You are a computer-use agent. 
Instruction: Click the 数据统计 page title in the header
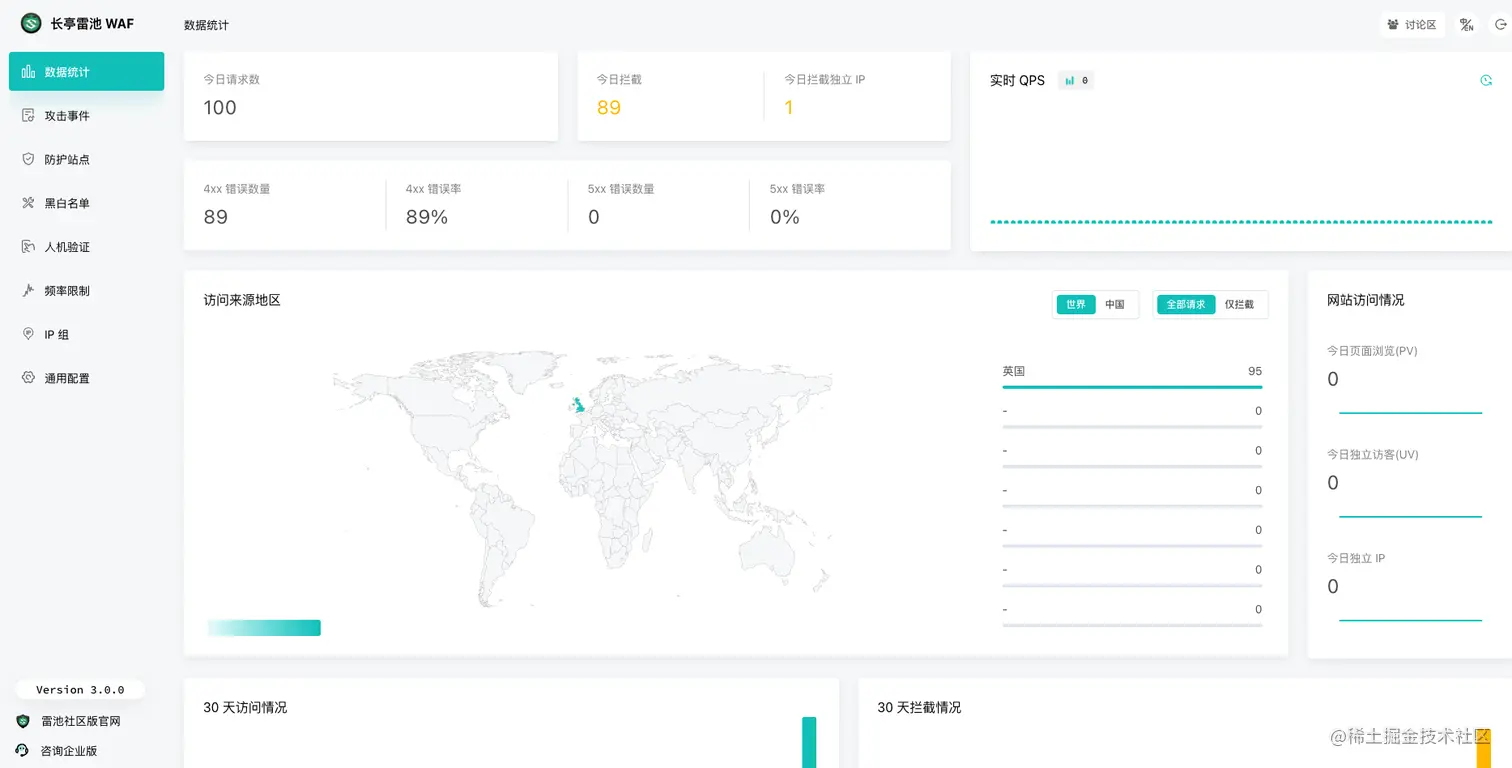tap(206, 25)
